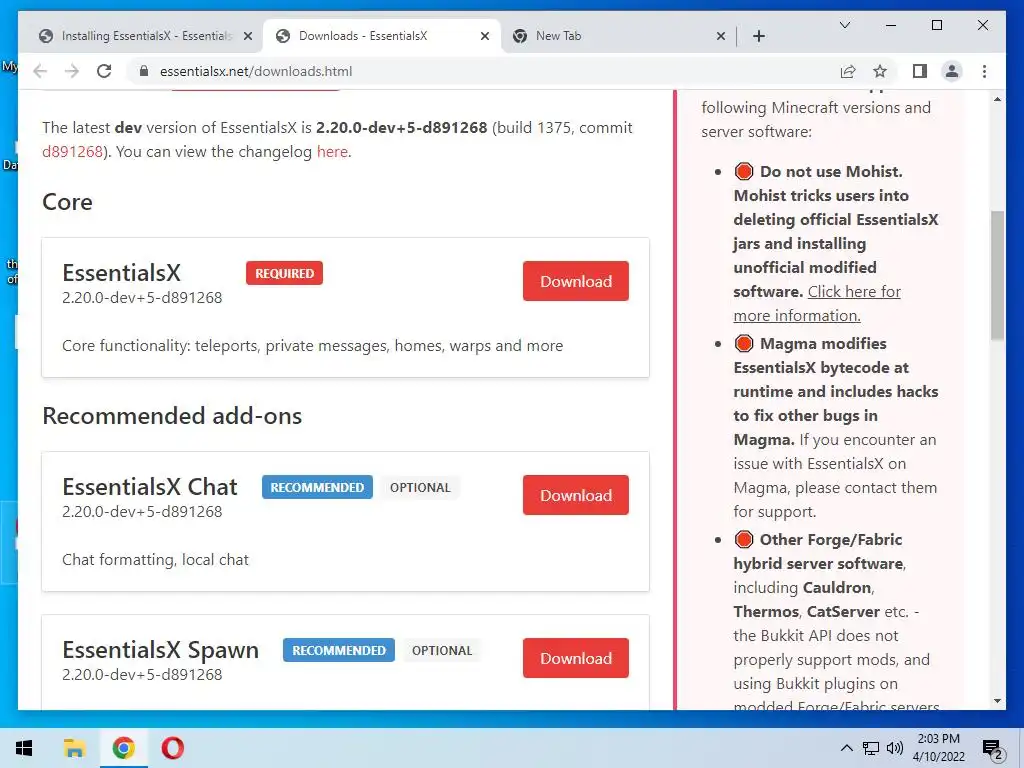
Task: Download the EssentialsX core plugin
Action: (x=575, y=281)
